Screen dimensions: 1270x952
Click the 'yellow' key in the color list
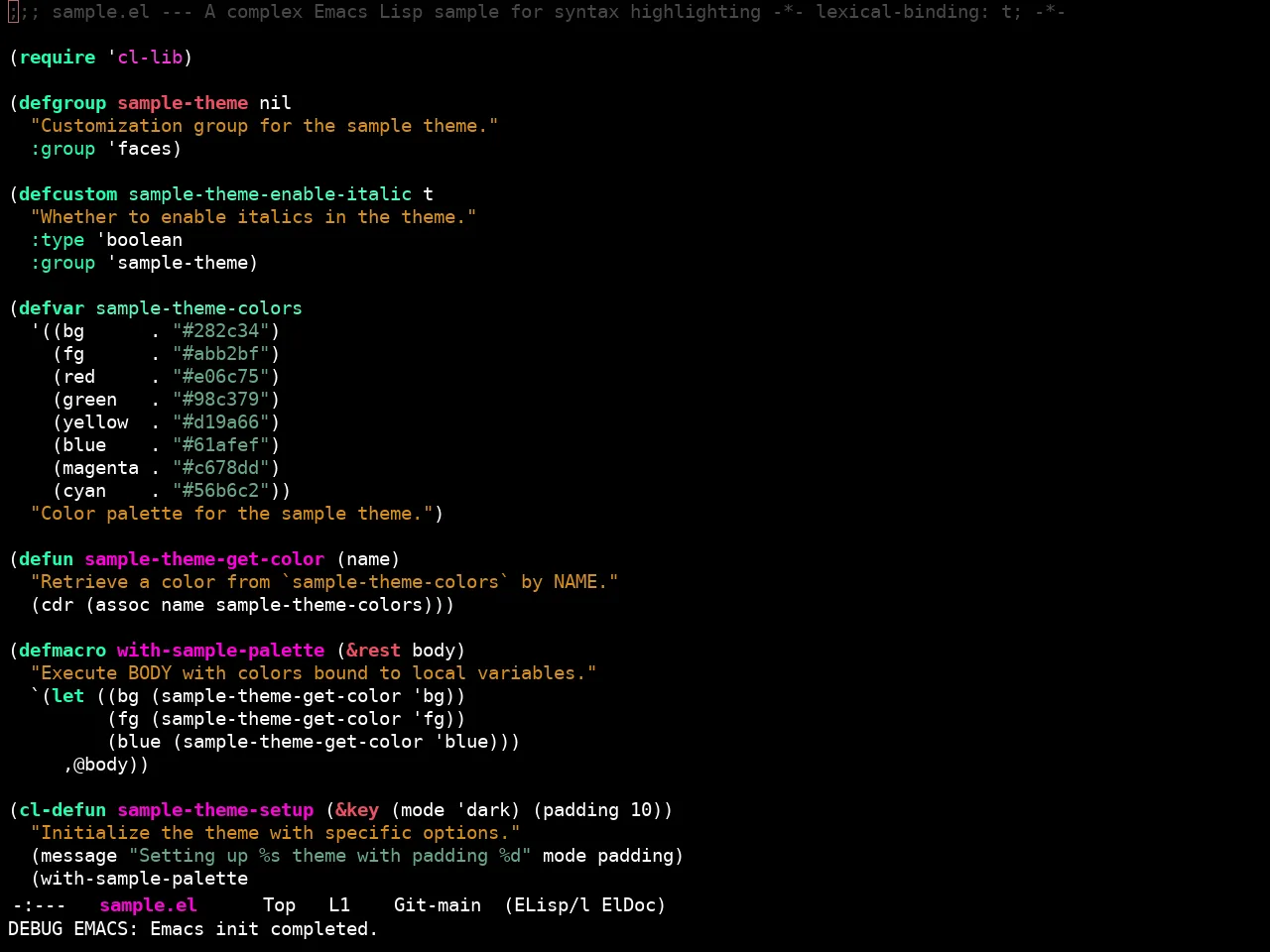pyautogui.click(x=95, y=422)
